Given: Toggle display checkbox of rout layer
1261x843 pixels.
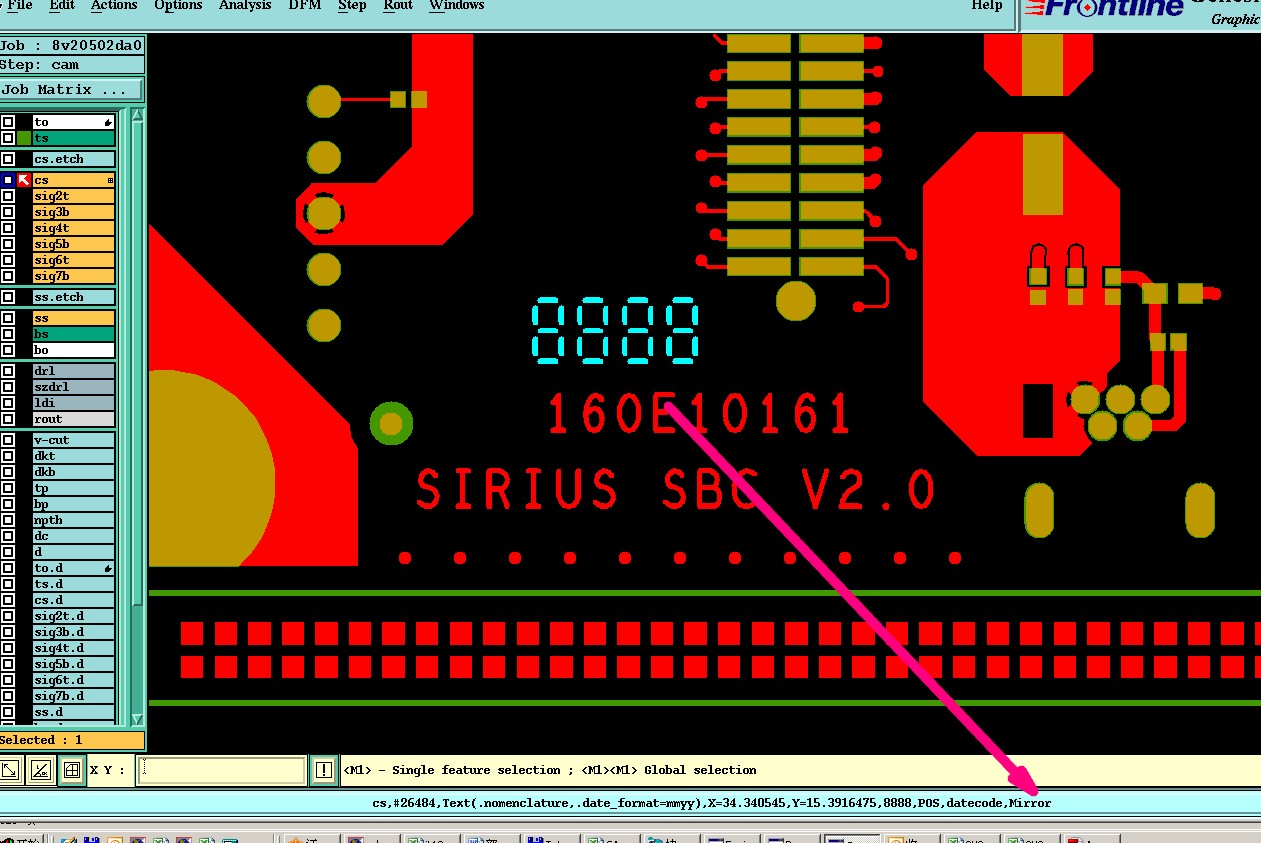Looking at the screenshot, I should point(8,419).
